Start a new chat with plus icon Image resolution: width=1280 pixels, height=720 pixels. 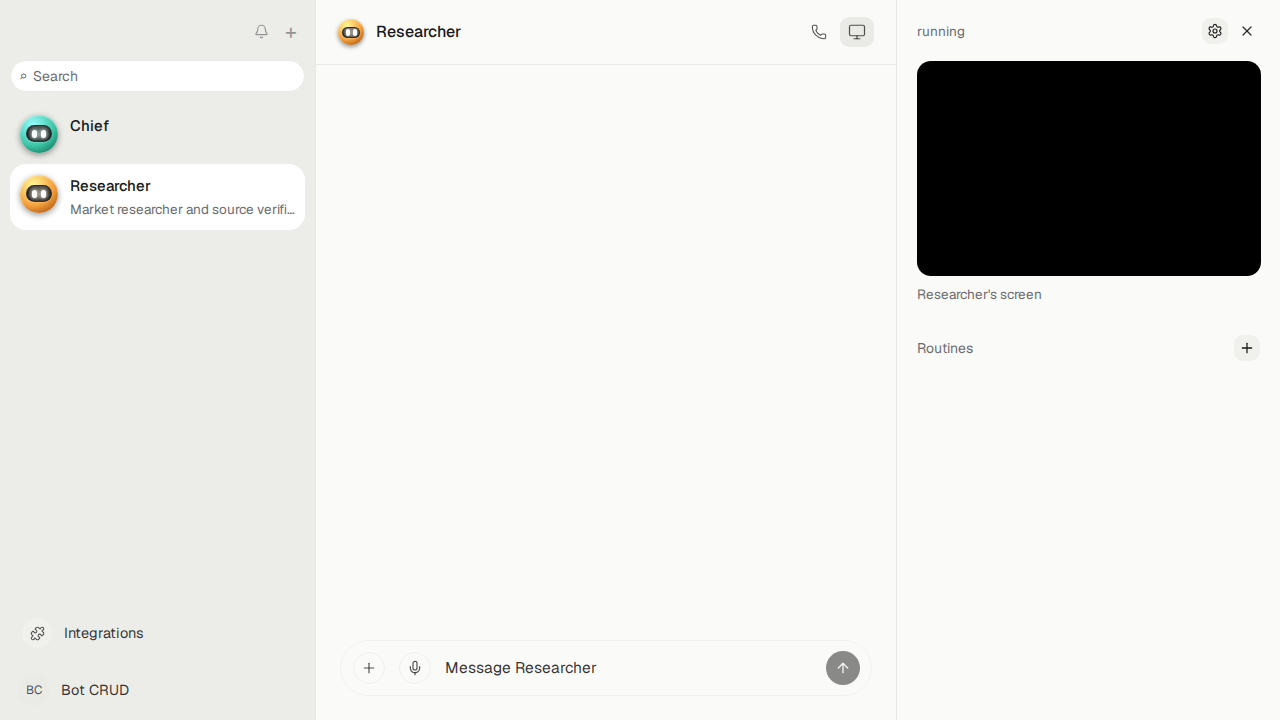pos(291,33)
